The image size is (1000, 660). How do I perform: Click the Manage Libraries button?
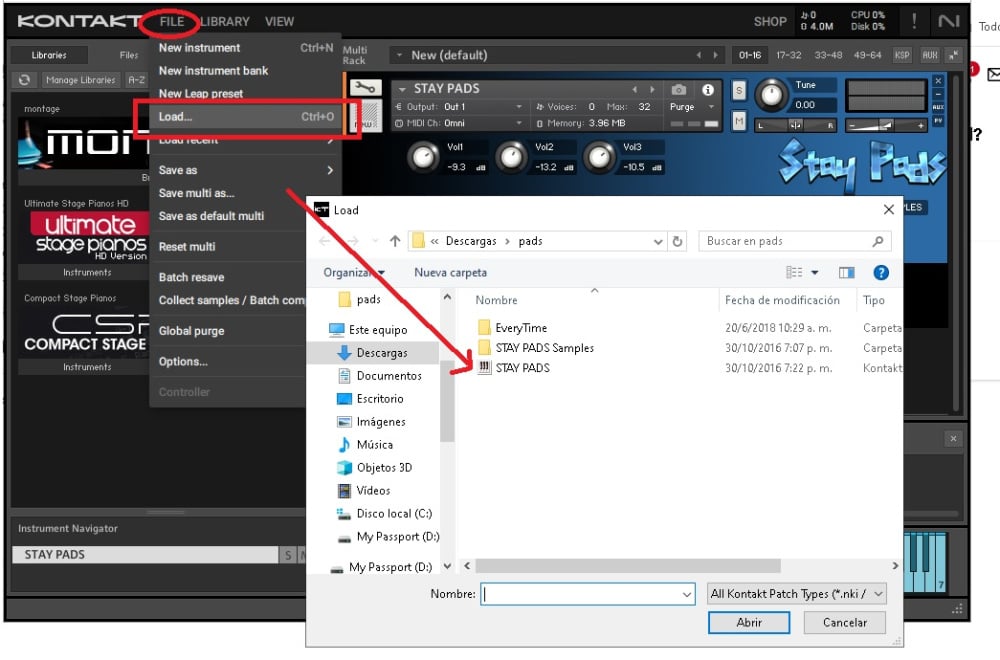(x=80, y=80)
